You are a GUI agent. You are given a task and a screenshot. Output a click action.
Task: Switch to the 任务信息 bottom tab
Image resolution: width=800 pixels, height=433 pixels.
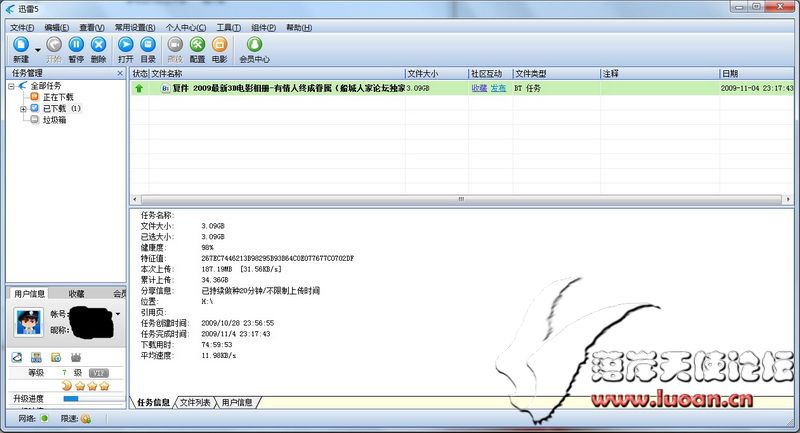tap(153, 402)
